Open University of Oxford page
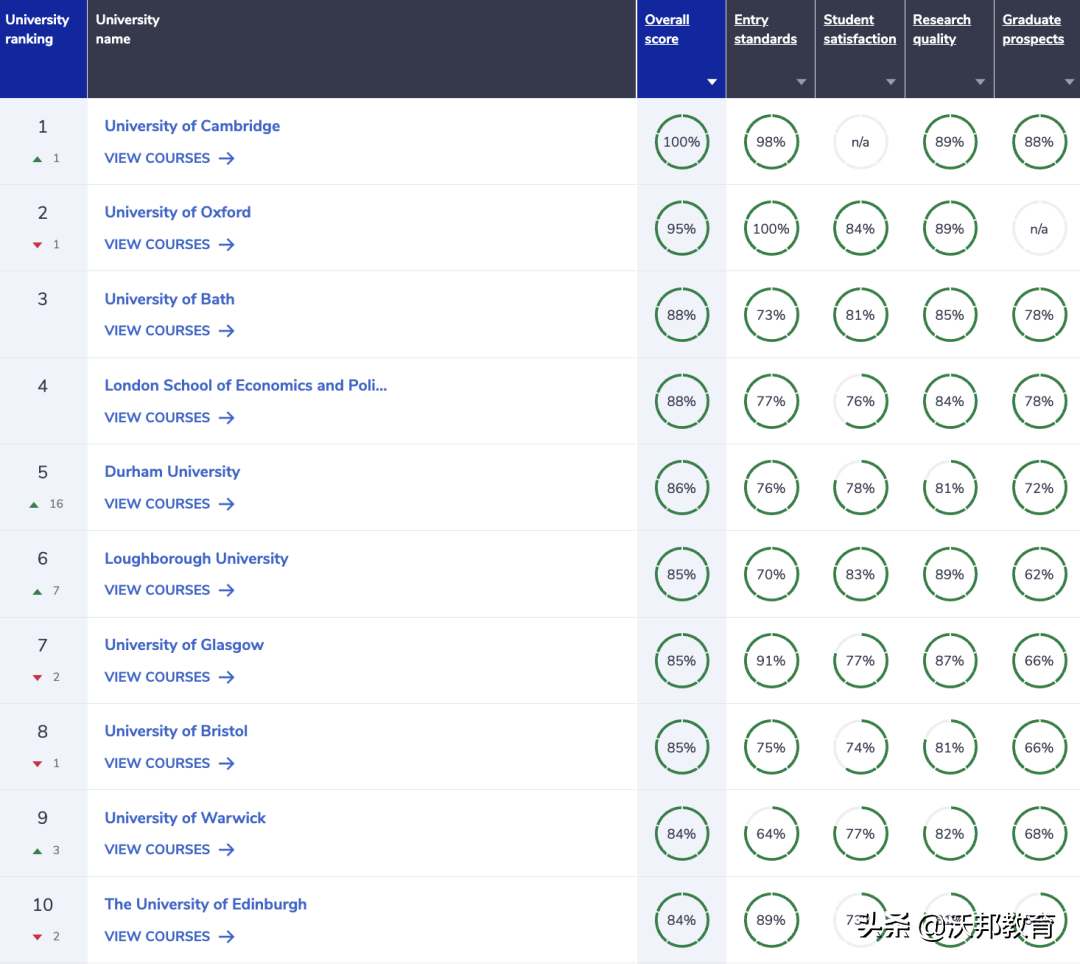Screen dimensions: 1080x964 pos(178,212)
